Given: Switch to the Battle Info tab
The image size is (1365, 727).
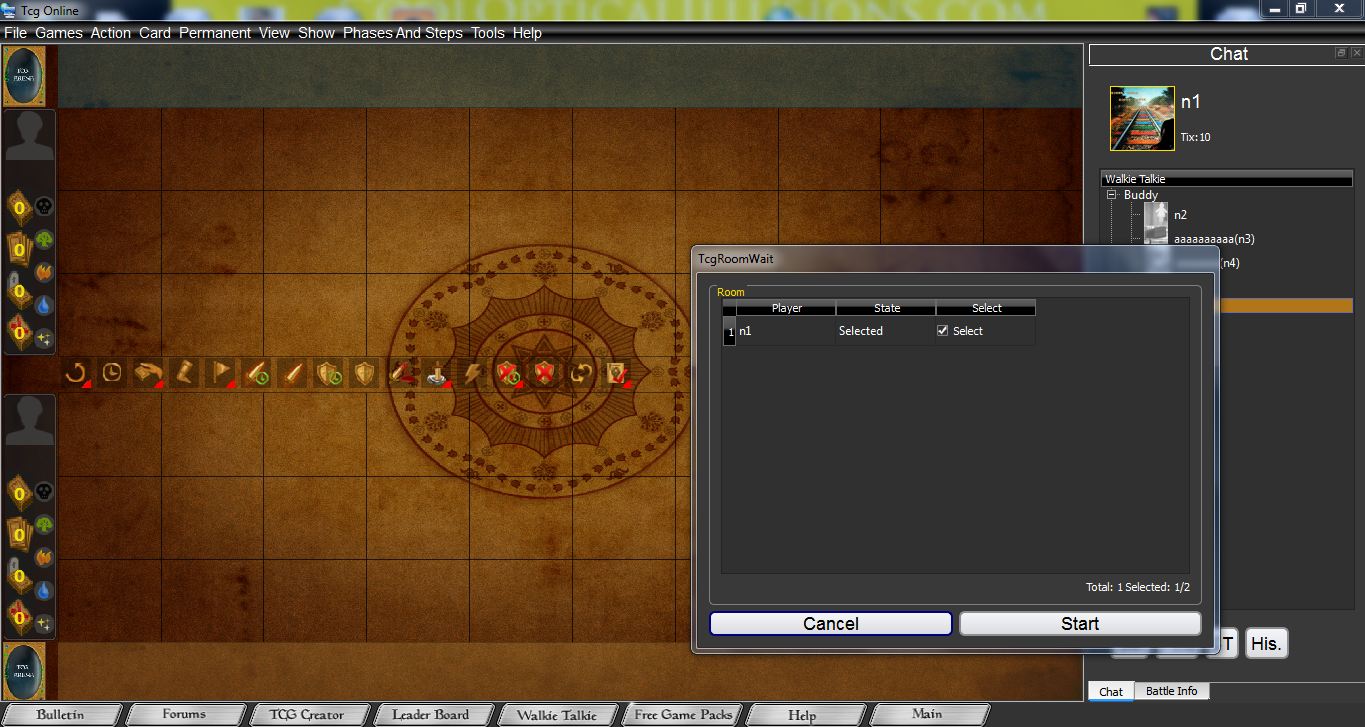Looking at the screenshot, I should (1171, 691).
